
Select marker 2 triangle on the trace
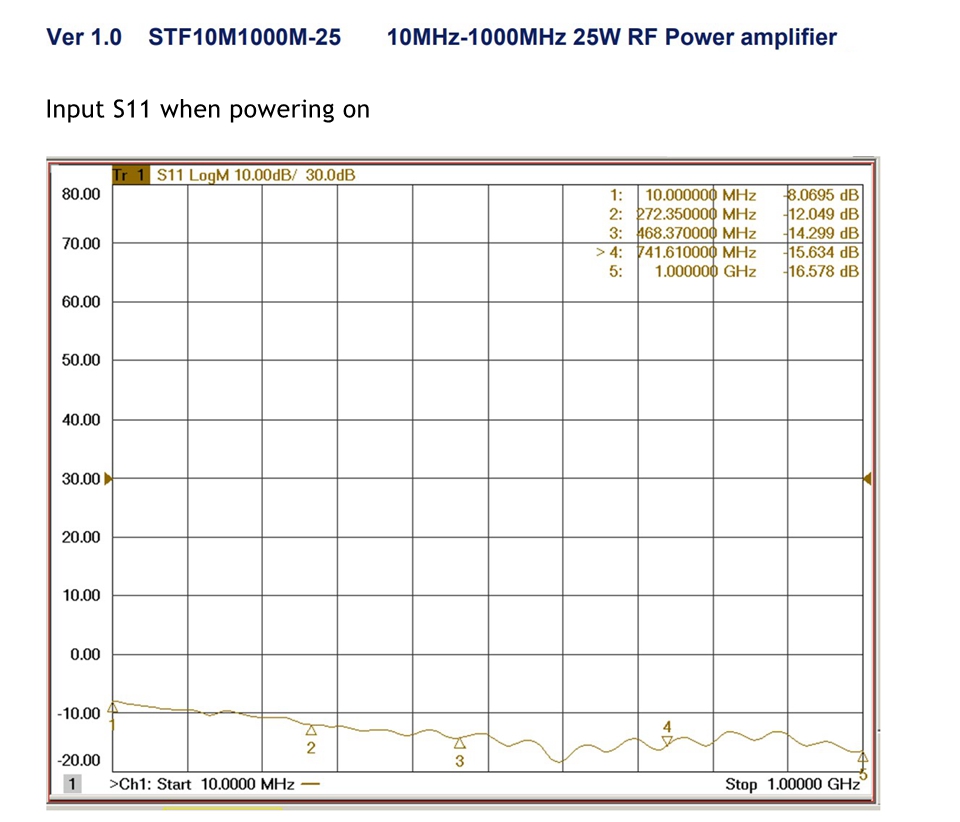pyautogui.click(x=311, y=730)
